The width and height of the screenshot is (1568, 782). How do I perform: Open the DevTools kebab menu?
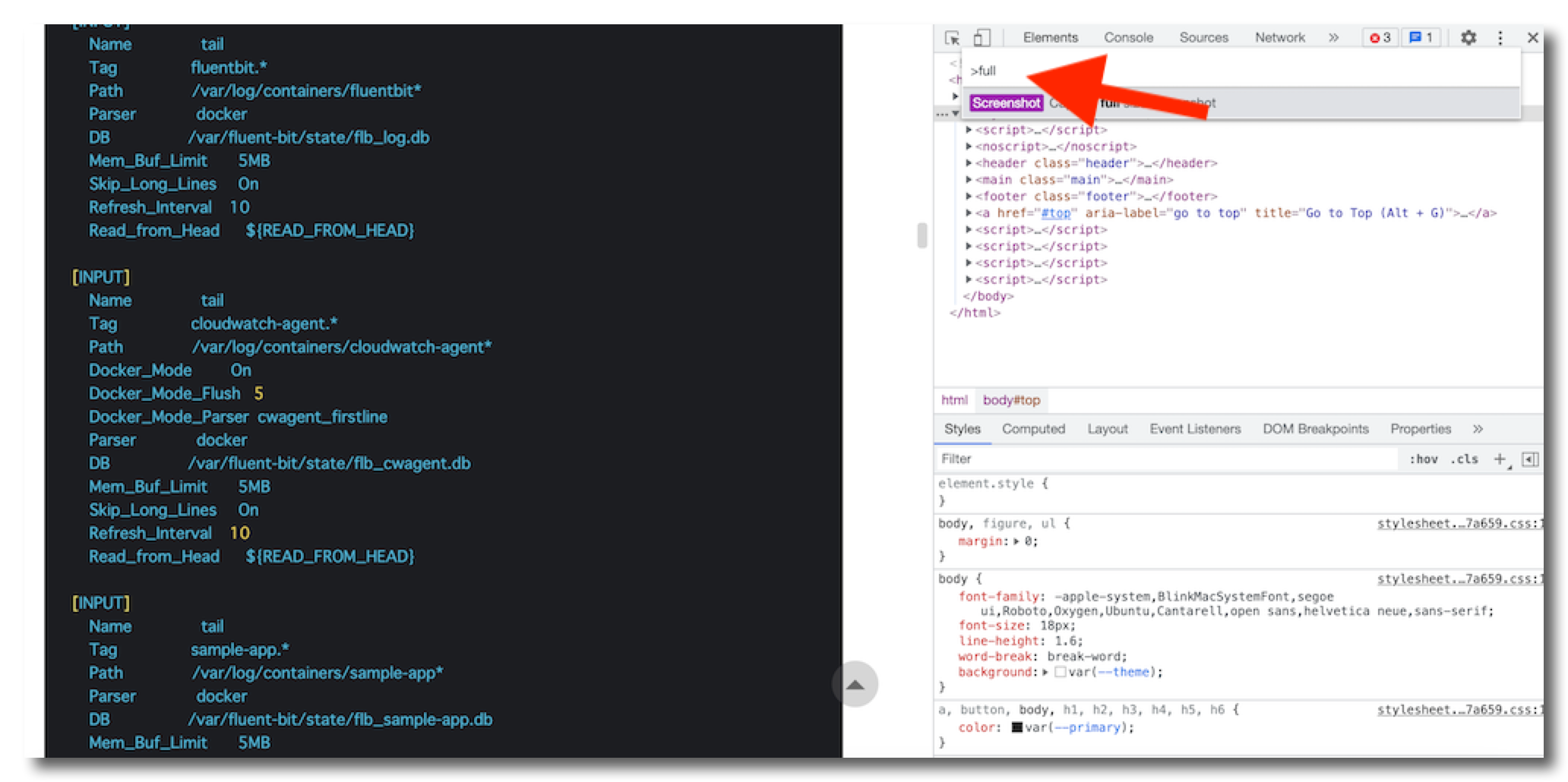coord(1500,37)
